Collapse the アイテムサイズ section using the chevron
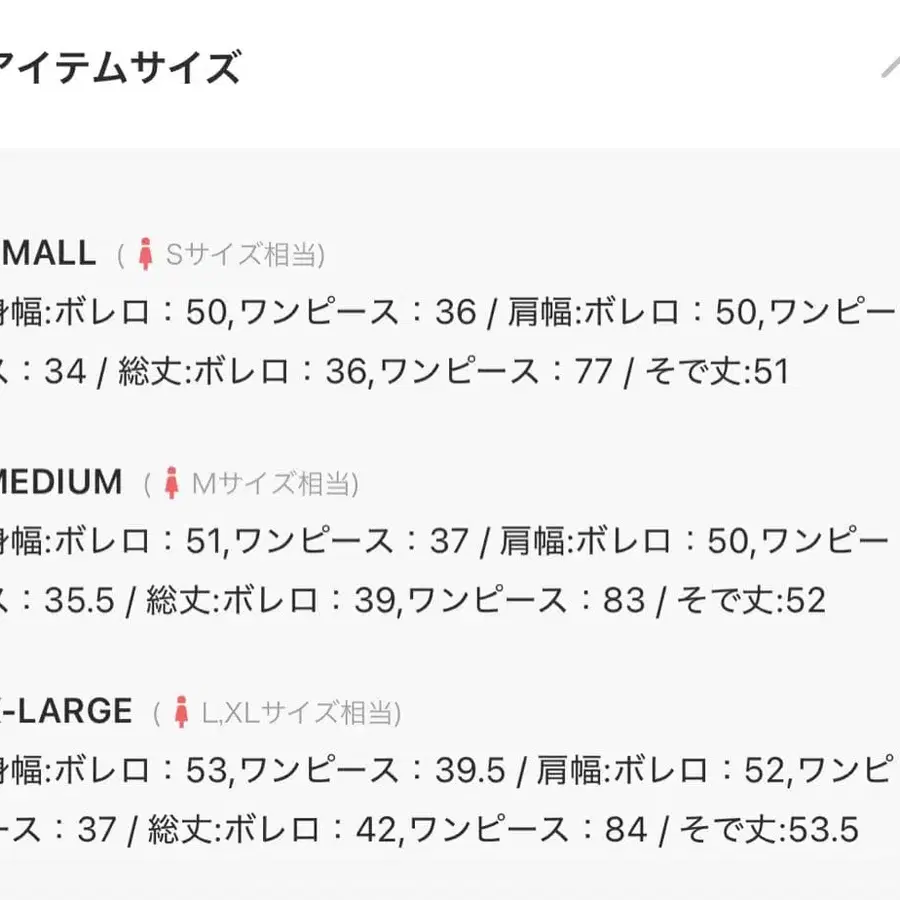The width and height of the screenshot is (900, 900). point(890,68)
